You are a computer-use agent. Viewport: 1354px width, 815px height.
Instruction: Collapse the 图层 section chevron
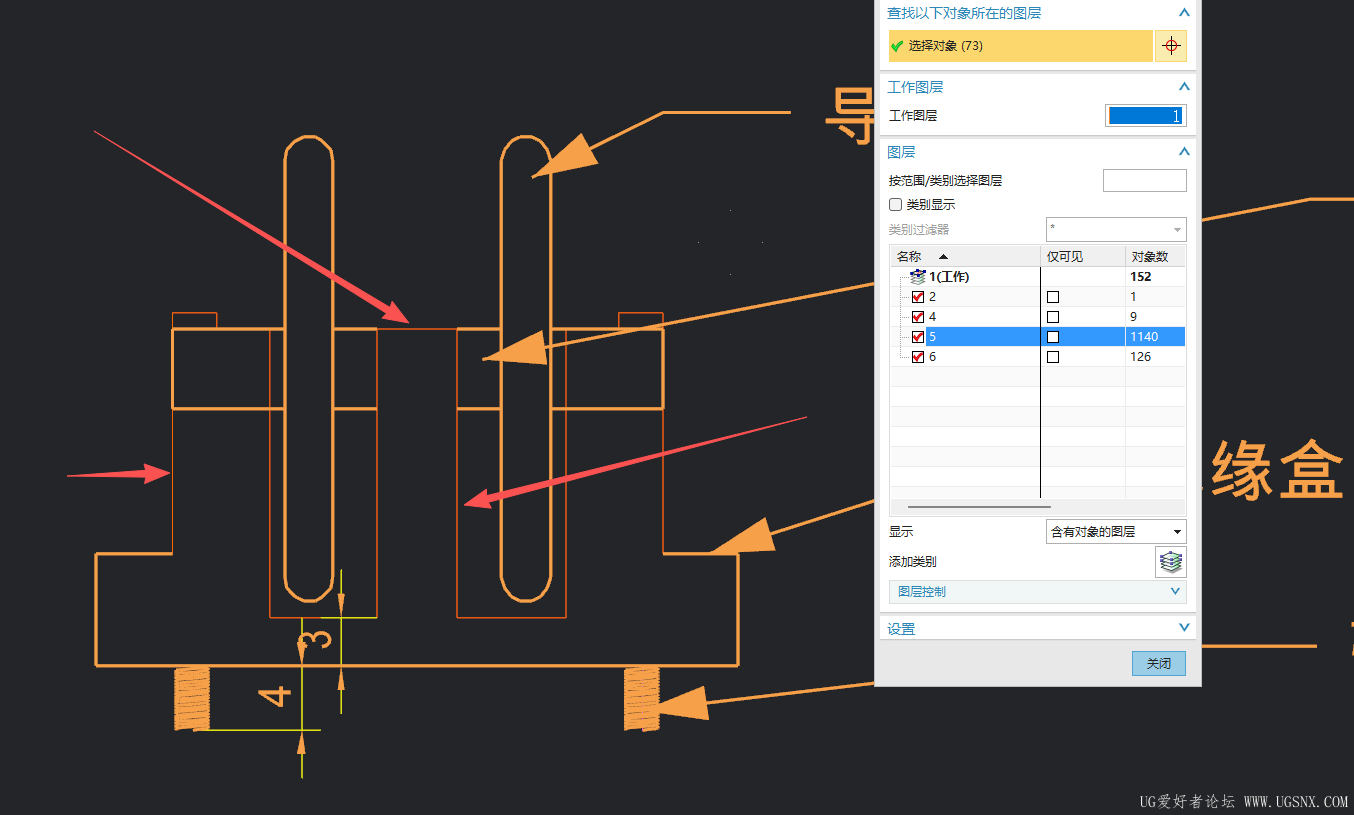click(x=1184, y=152)
